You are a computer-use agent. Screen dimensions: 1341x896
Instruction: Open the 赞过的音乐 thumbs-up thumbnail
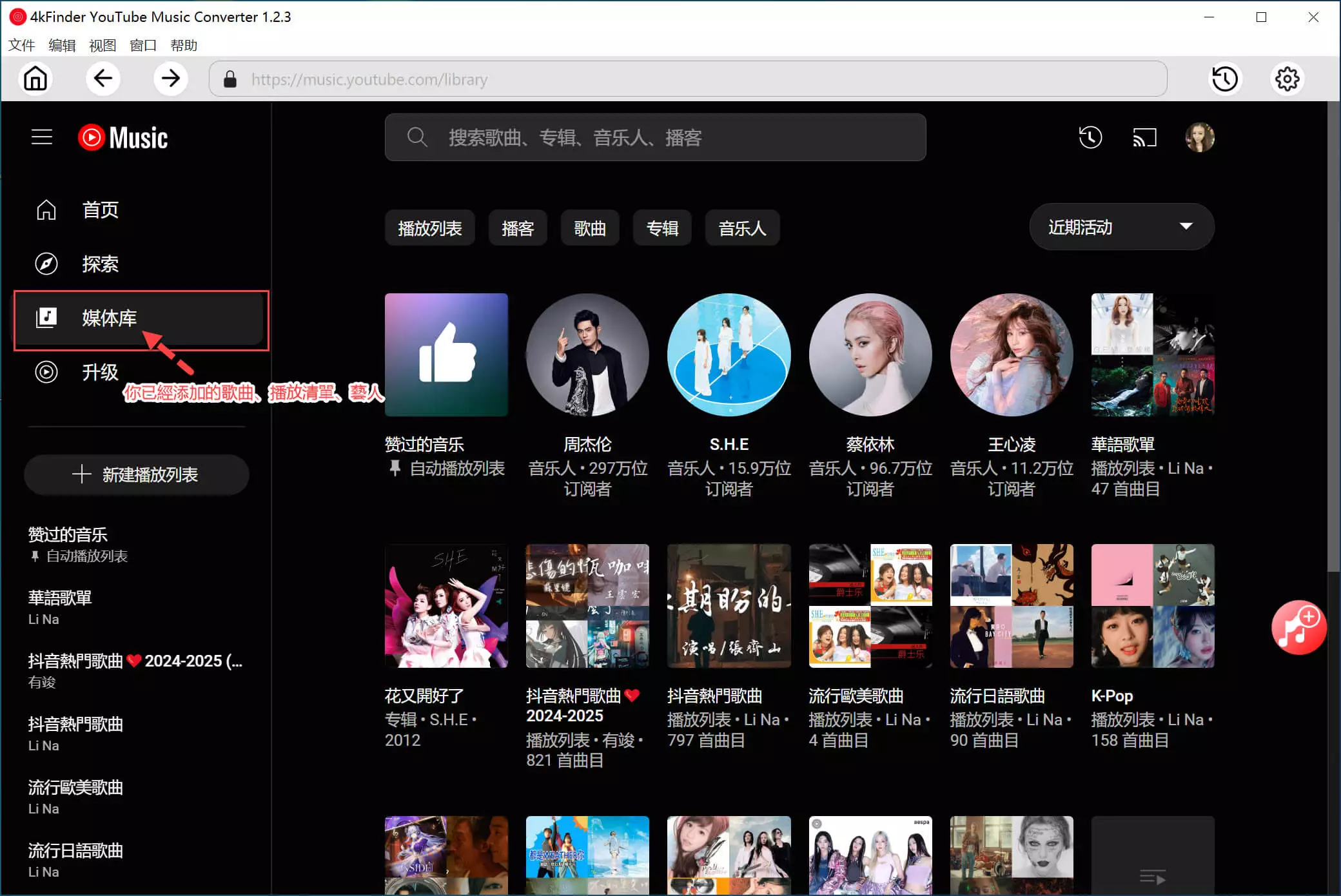(x=446, y=355)
